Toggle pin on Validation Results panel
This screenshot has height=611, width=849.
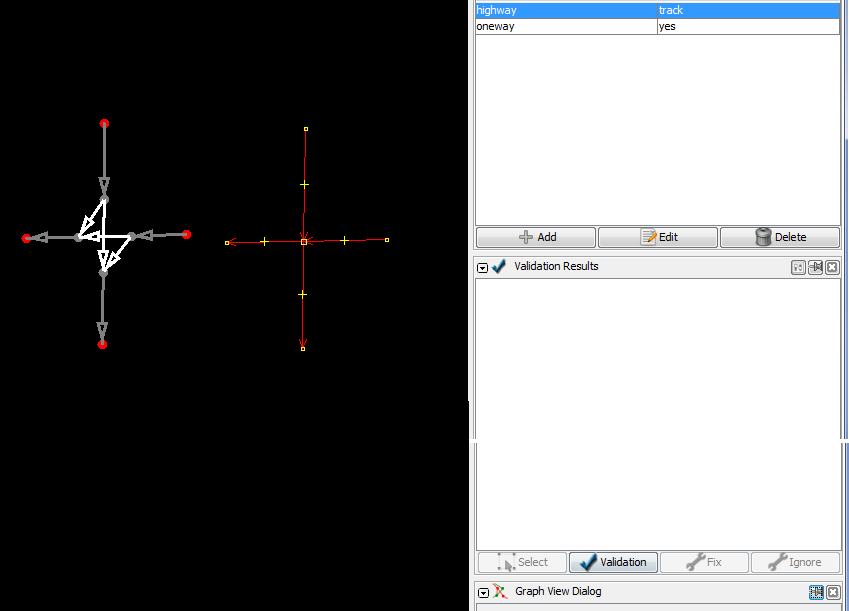pyautogui.click(x=816, y=267)
